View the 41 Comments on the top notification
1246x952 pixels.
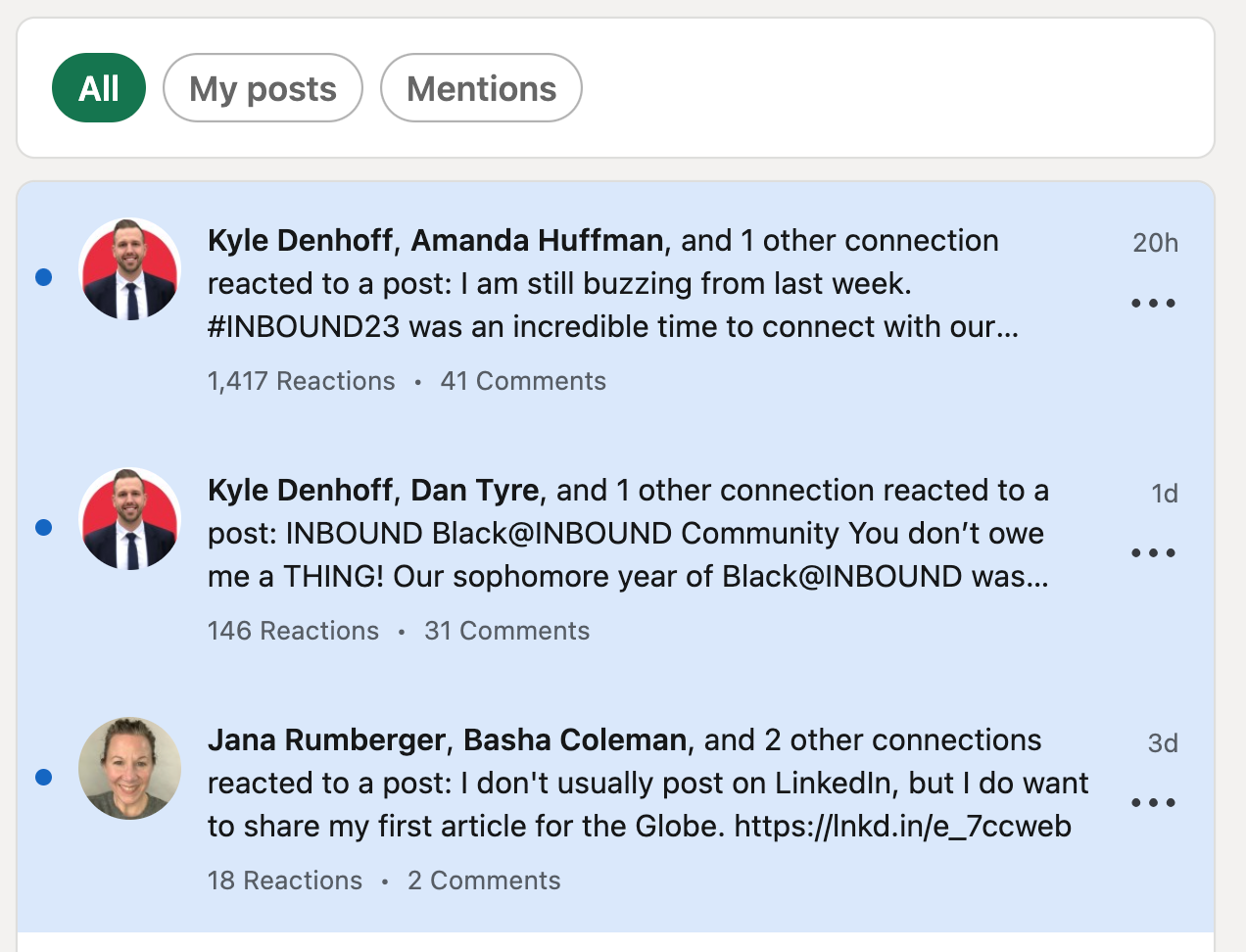pyautogui.click(x=525, y=381)
